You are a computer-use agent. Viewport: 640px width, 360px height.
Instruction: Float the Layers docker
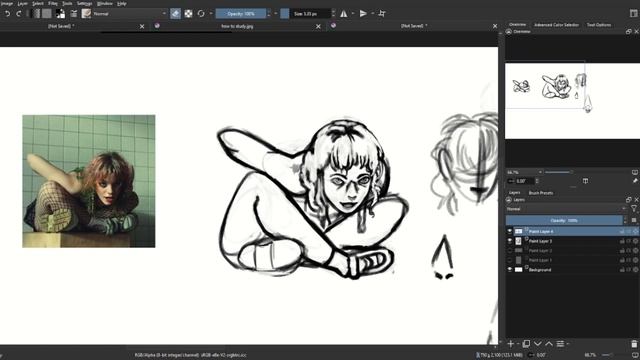click(x=629, y=200)
